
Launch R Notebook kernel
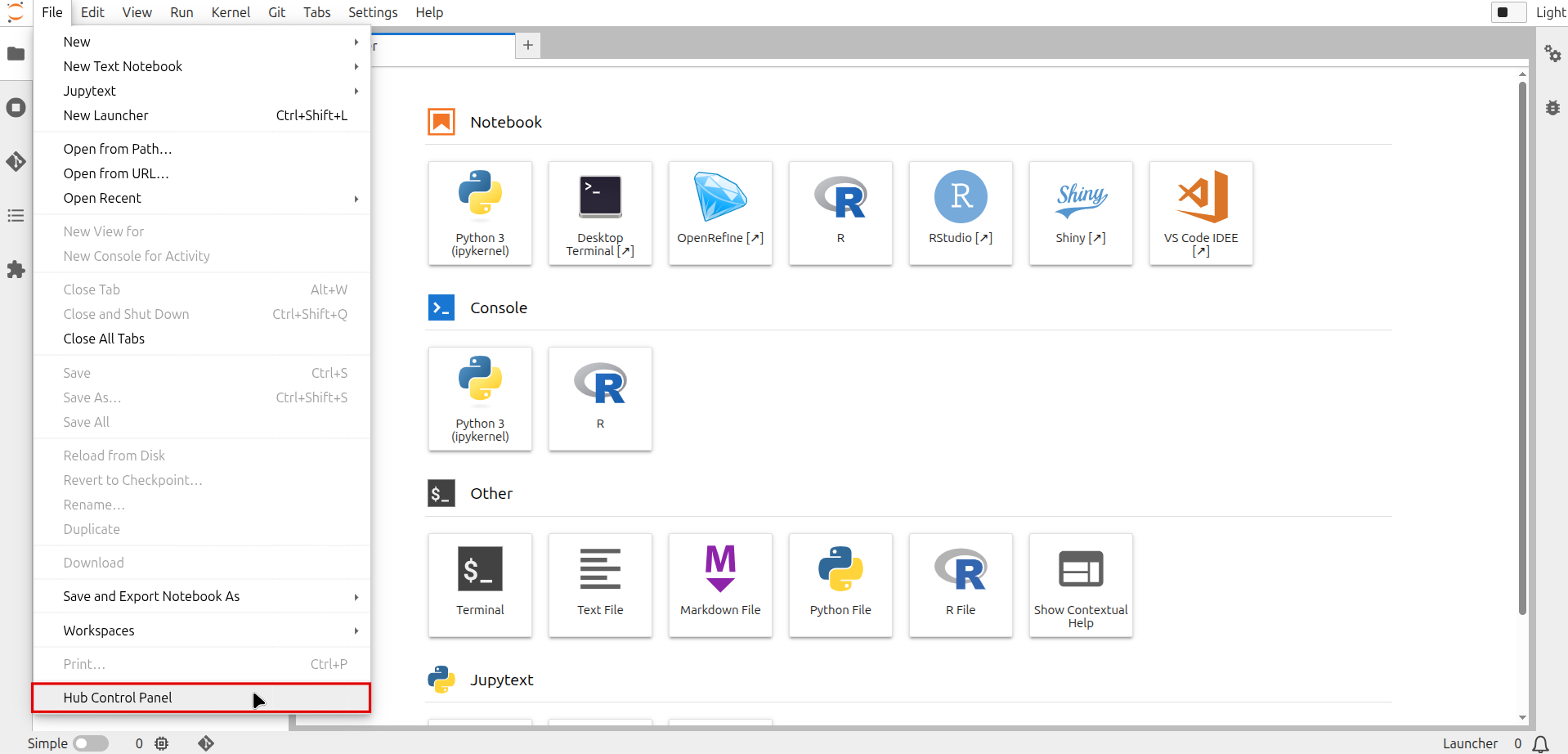pyautogui.click(x=840, y=213)
